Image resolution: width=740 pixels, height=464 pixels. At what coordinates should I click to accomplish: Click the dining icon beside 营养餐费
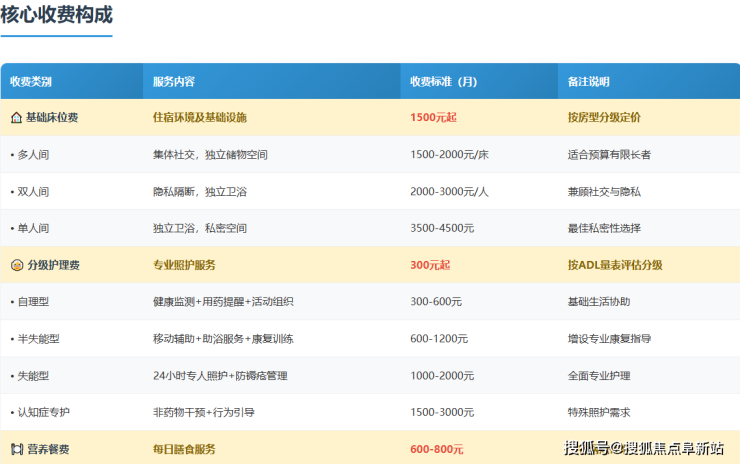pos(16,450)
